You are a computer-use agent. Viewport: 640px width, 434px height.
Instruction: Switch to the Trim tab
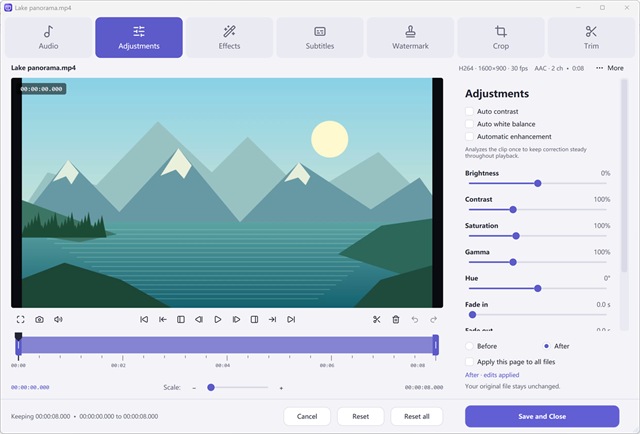click(591, 37)
